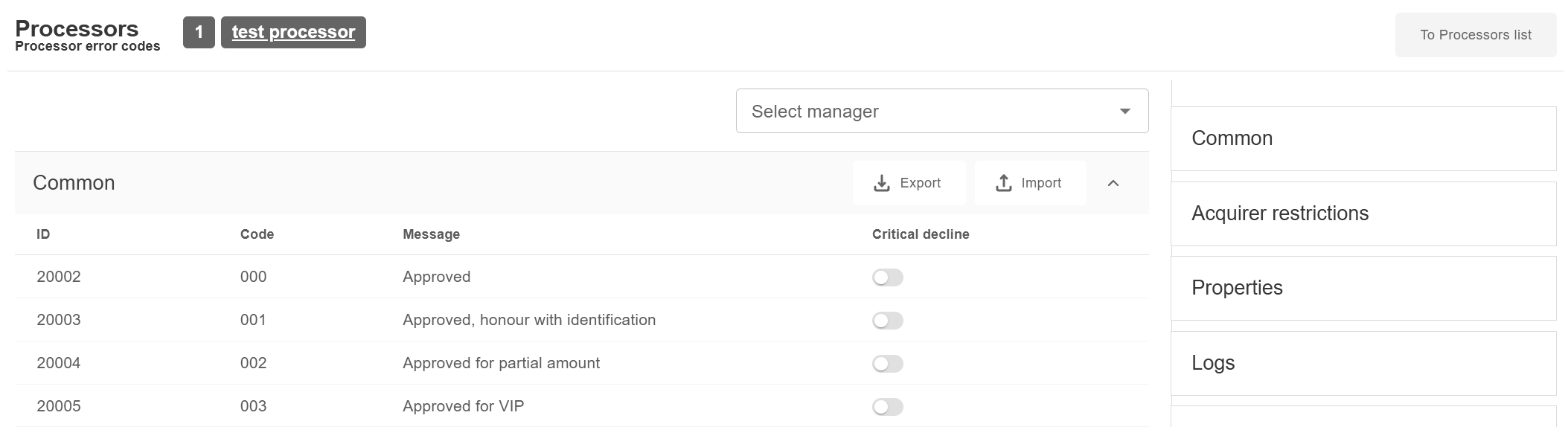This screenshot has width=1568, height=427.
Task: Switch on critical decline for partial amount
Action: pyautogui.click(x=888, y=364)
